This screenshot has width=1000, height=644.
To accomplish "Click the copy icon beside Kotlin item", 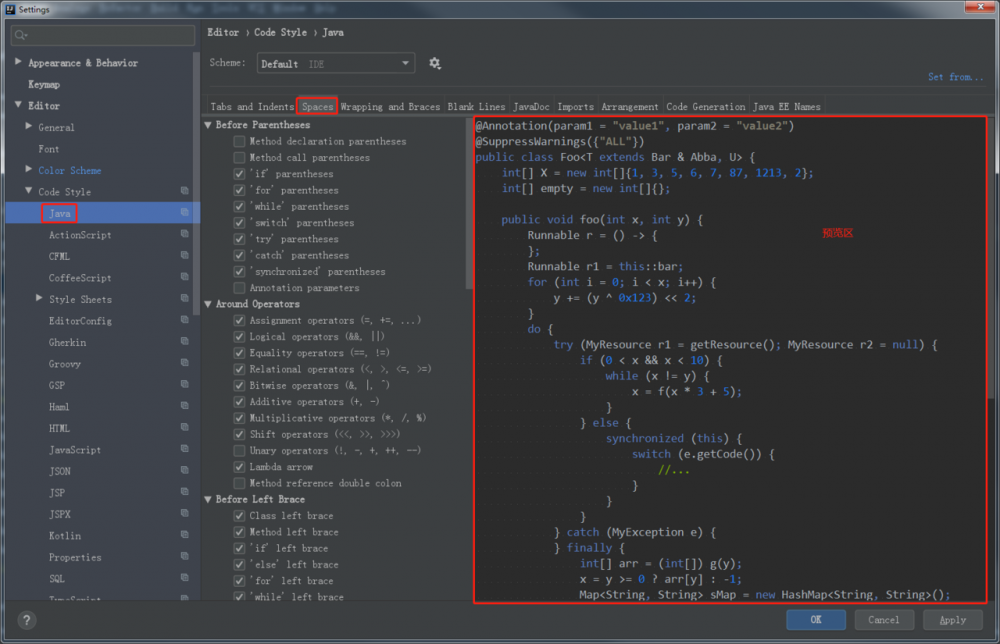I will (x=185, y=536).
